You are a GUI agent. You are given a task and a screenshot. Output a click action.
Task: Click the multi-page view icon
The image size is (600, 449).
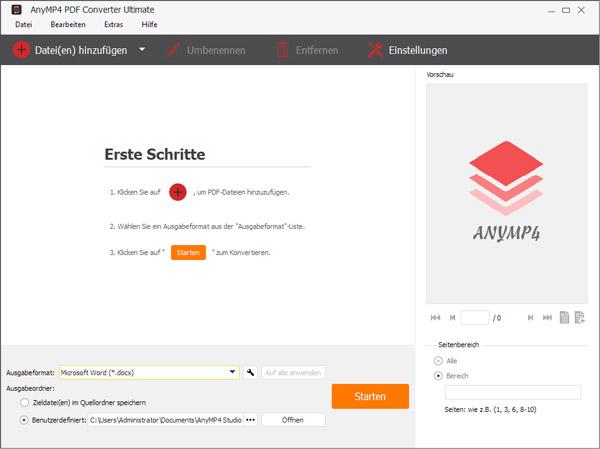(x=580, y=317)
